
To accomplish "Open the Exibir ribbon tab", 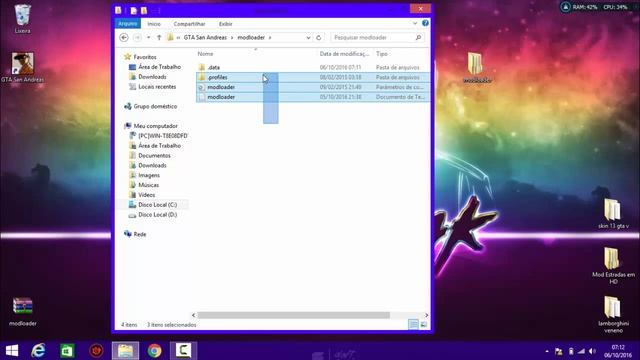I will click(225, 24).
